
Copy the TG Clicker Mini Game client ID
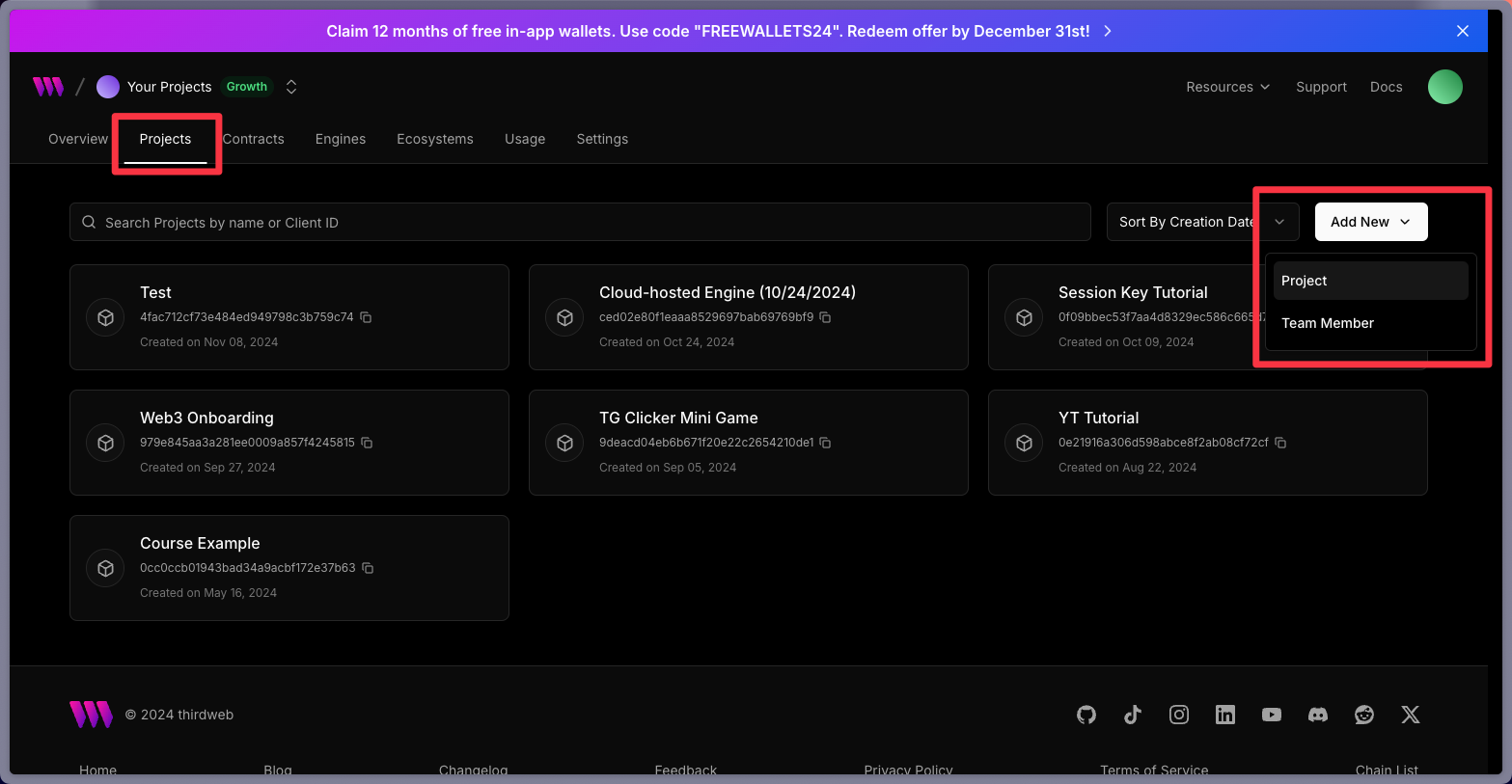click(x=826, y=443)
